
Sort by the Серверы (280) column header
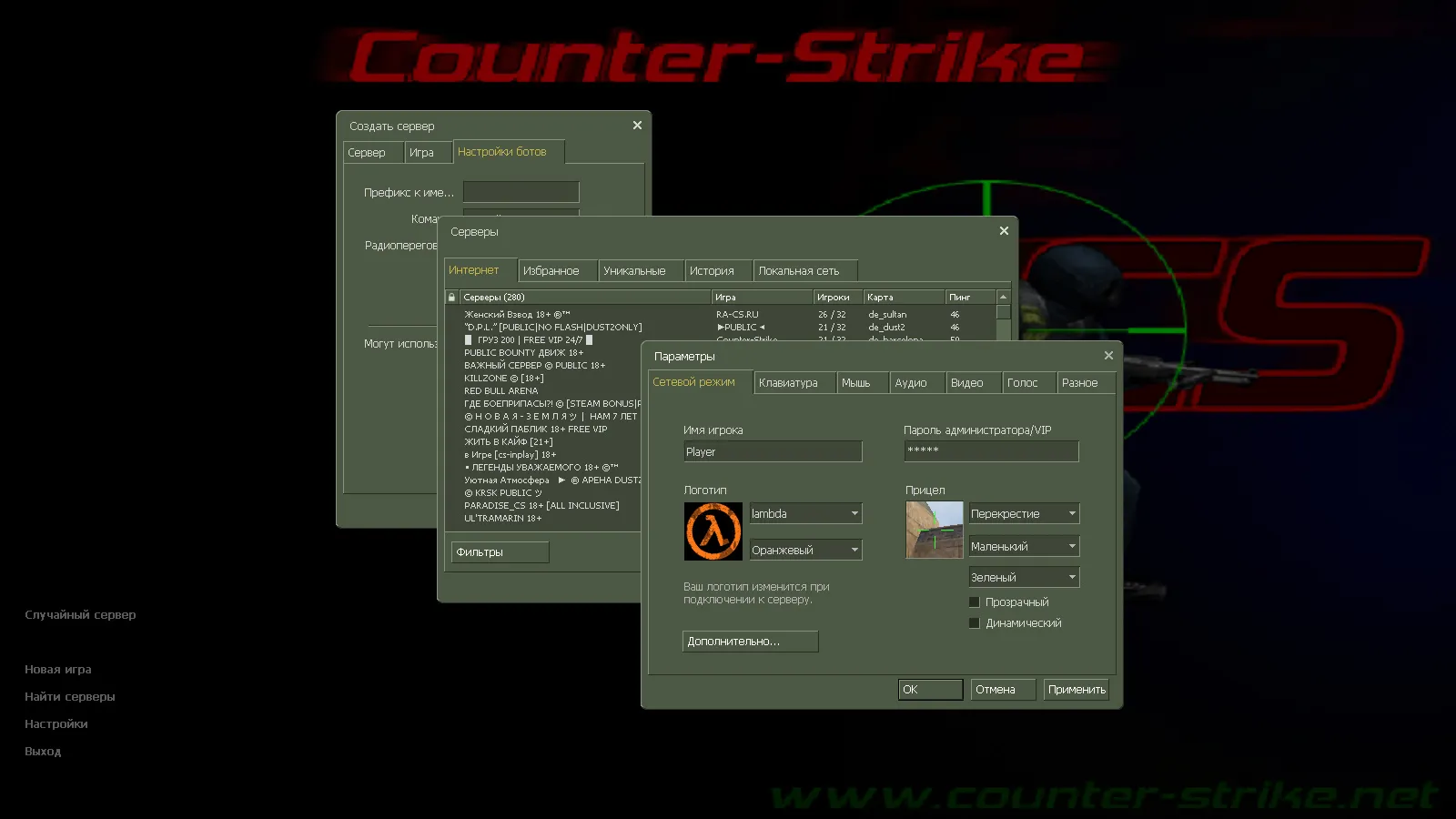pyautogui.click(x=585, y=298)
